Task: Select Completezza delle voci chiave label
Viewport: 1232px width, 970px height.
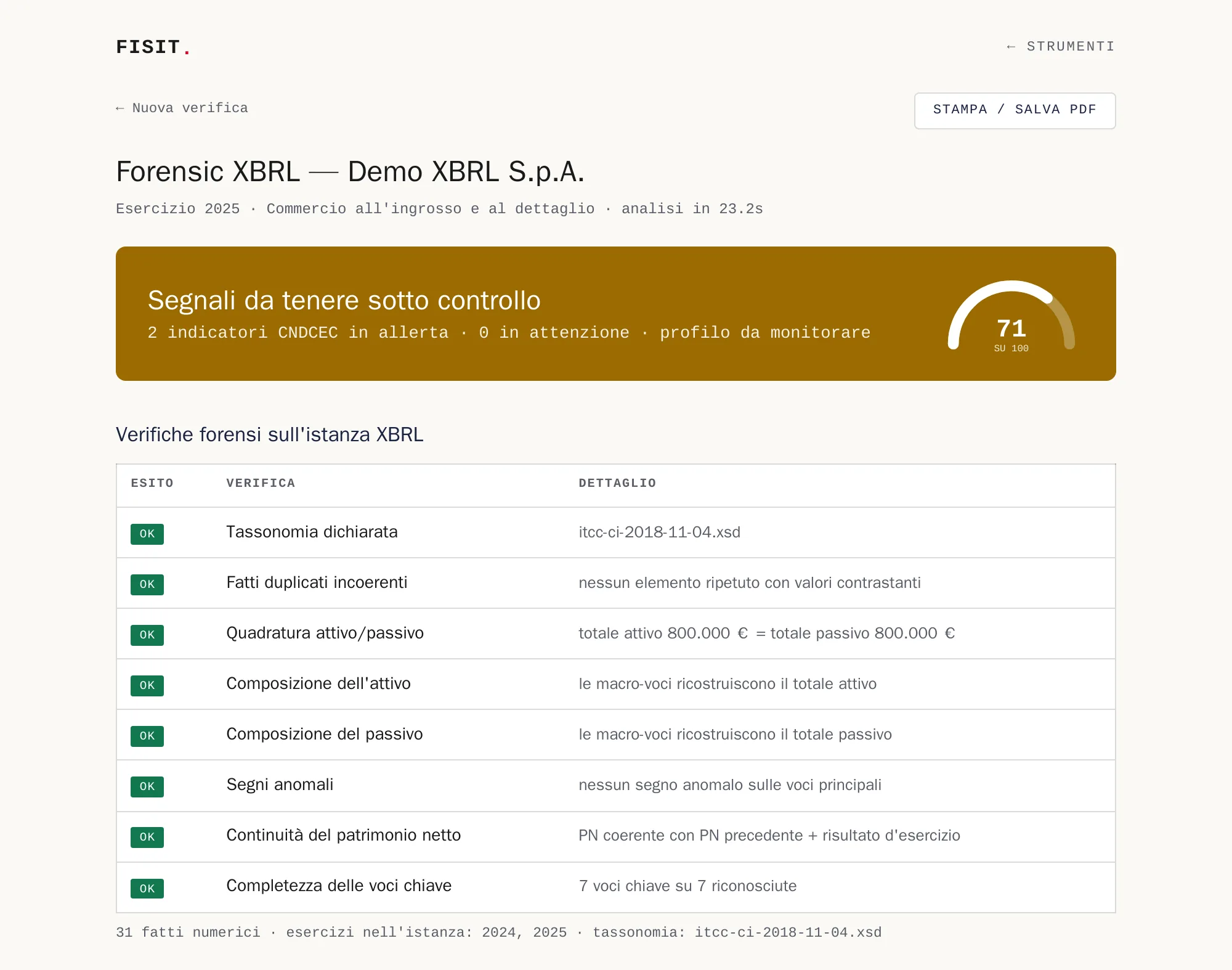Action: tap(339, 886)
